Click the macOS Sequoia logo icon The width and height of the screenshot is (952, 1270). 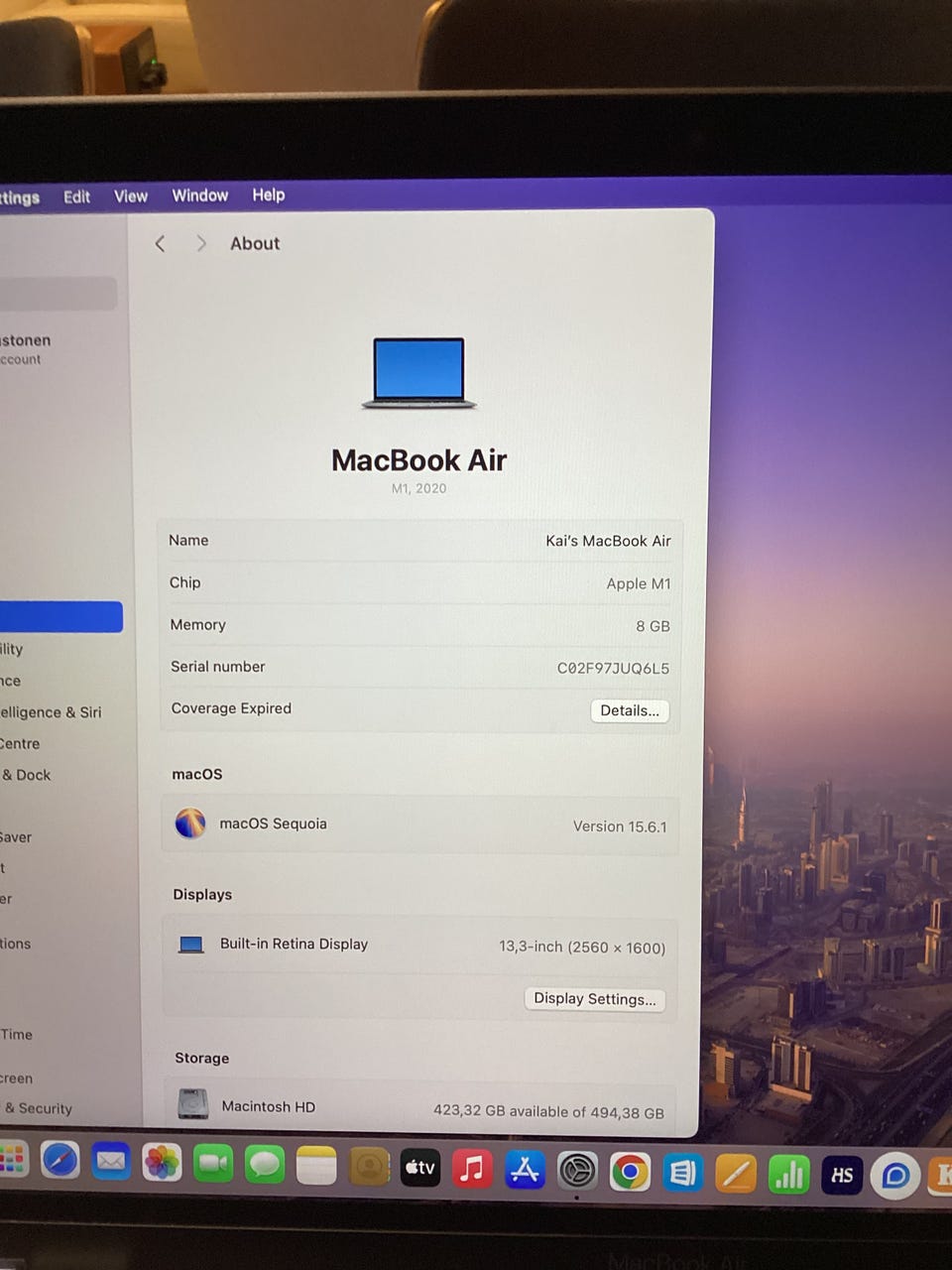(190, 823)
